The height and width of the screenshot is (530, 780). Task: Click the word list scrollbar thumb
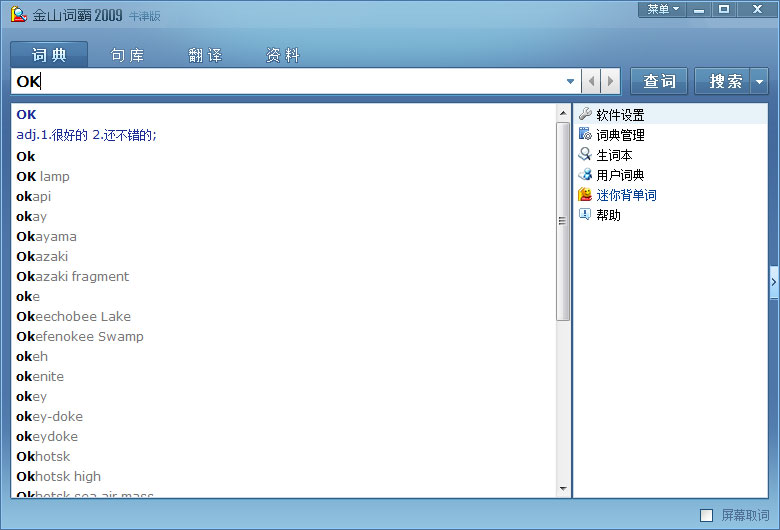[x=563, y=221]
